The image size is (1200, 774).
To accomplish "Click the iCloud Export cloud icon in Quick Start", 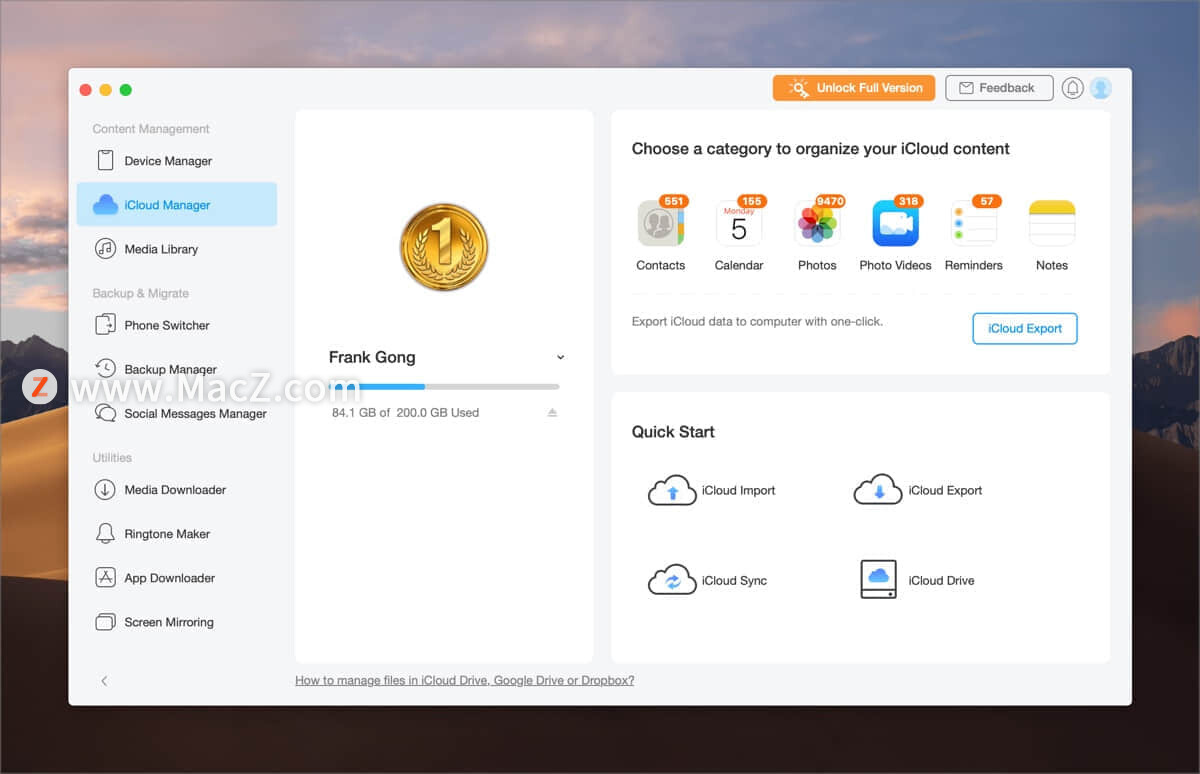I will pos(878,490).
